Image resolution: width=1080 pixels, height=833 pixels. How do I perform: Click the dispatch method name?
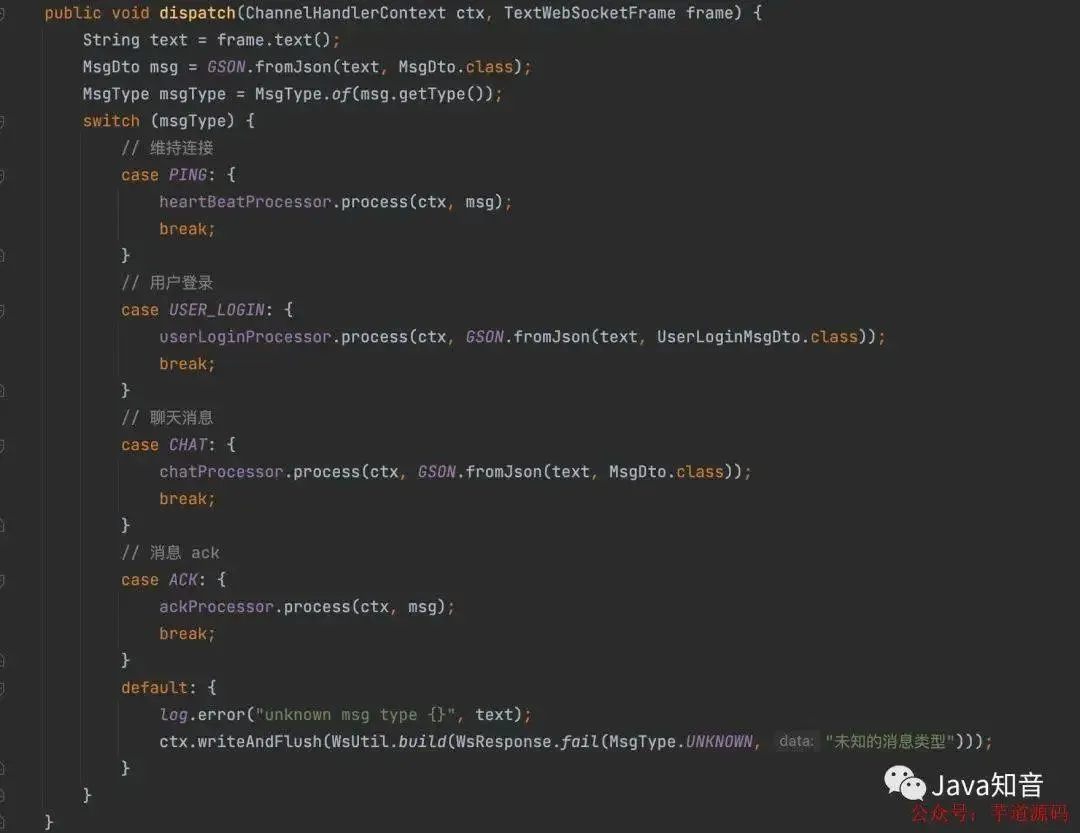(197, 13)
